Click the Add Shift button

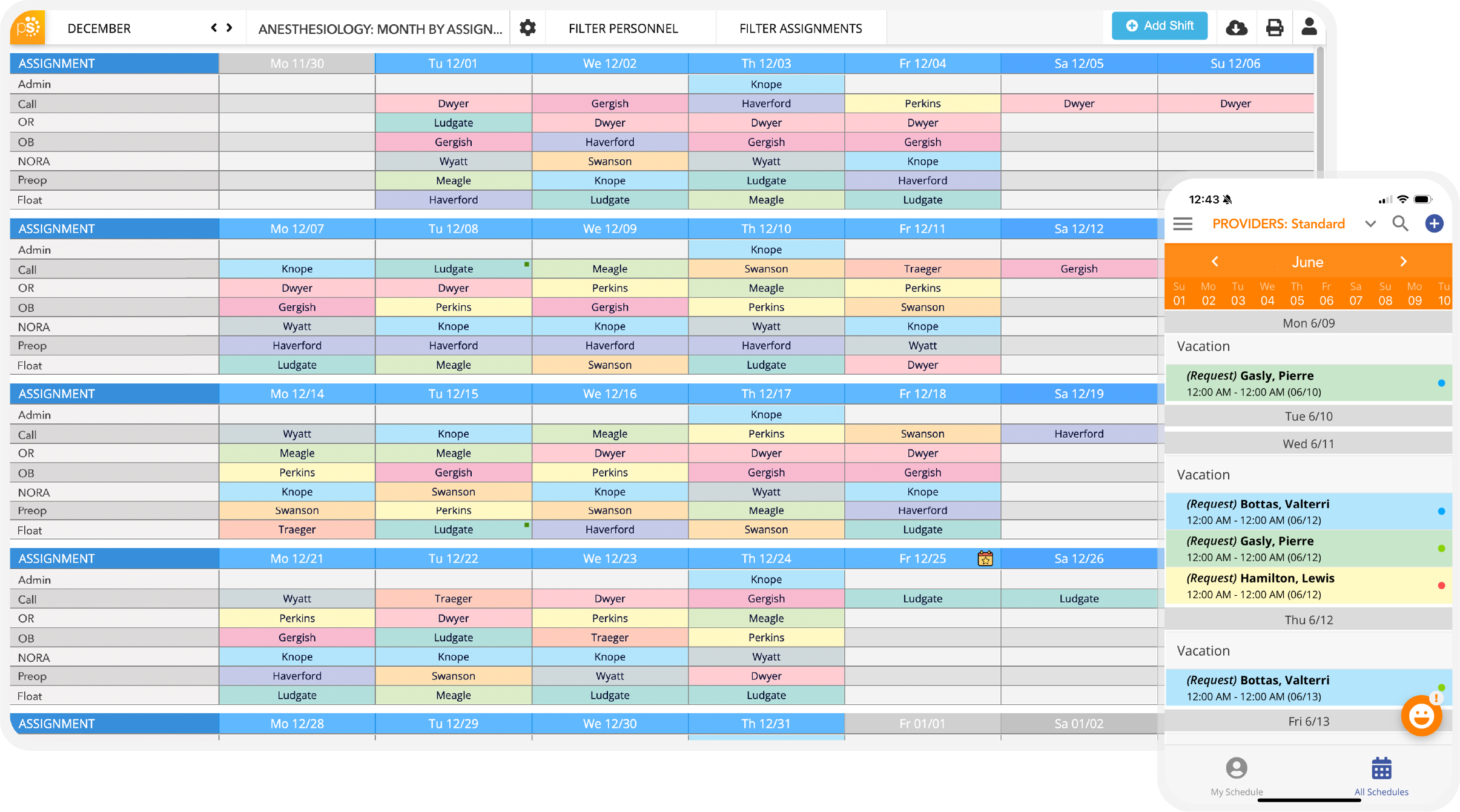coord(1159,26)
